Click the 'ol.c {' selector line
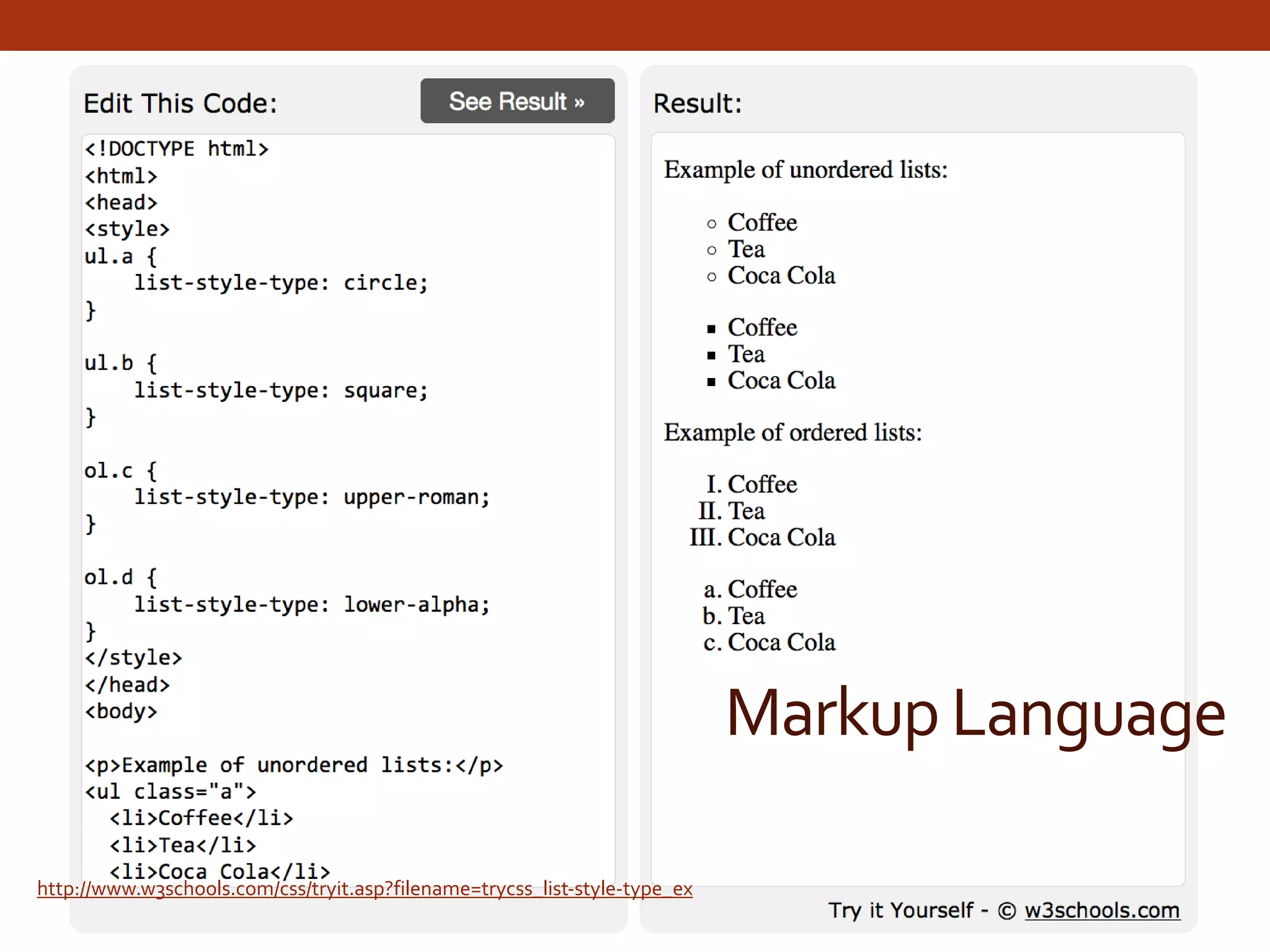This screenshot has width=1270, height=952. (x=121, y=470)
